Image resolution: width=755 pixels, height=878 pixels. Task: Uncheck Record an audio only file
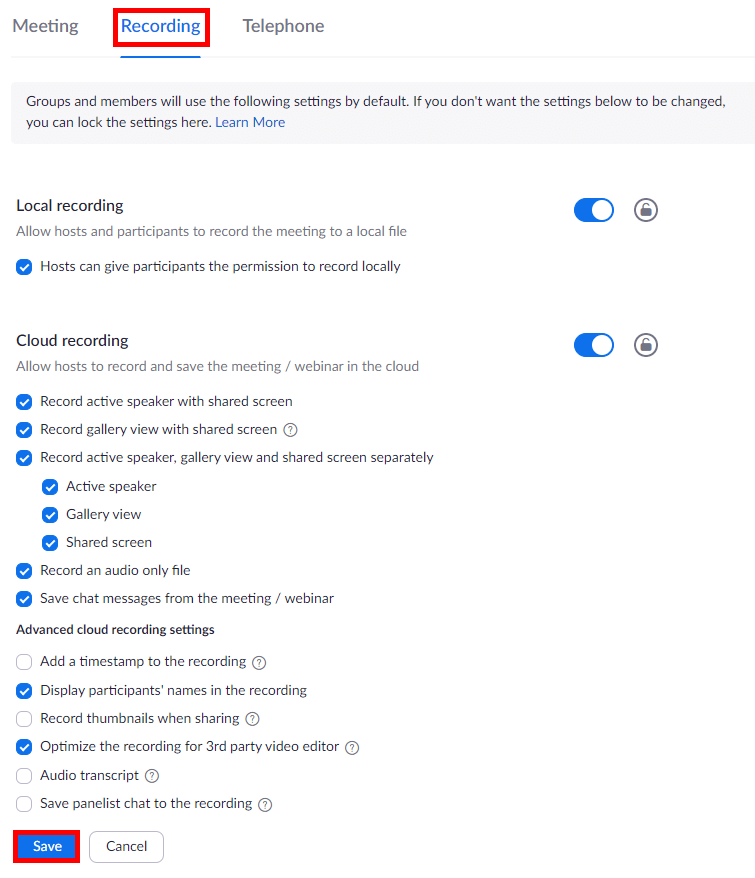click(25, 571)
